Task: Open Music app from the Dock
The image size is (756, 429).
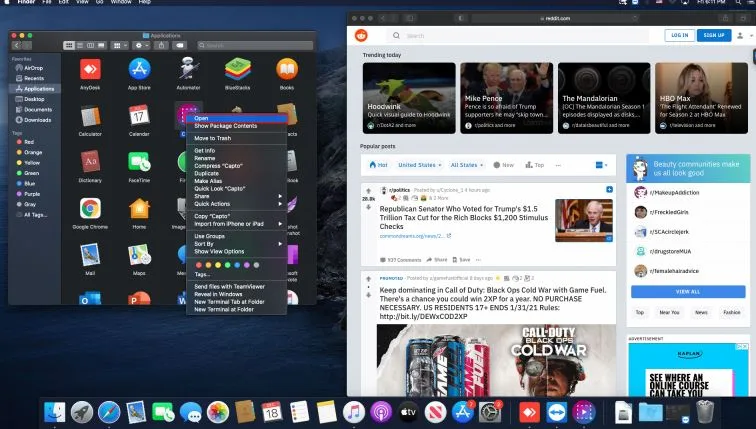Action: [353, 413]
